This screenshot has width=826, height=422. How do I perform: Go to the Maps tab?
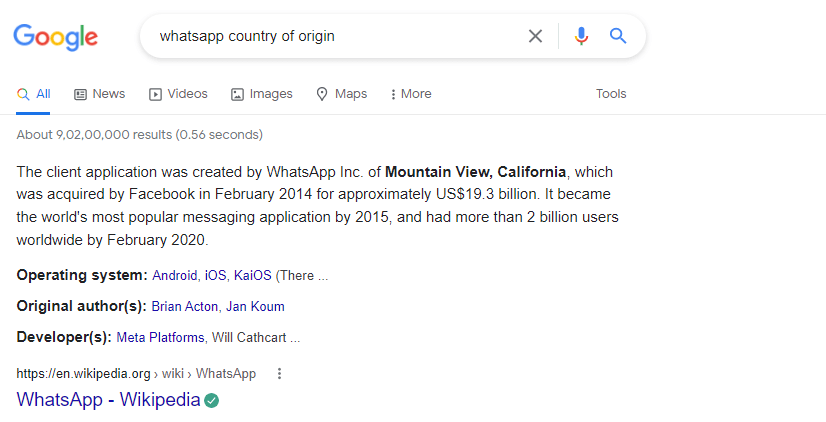pos(341,94)
